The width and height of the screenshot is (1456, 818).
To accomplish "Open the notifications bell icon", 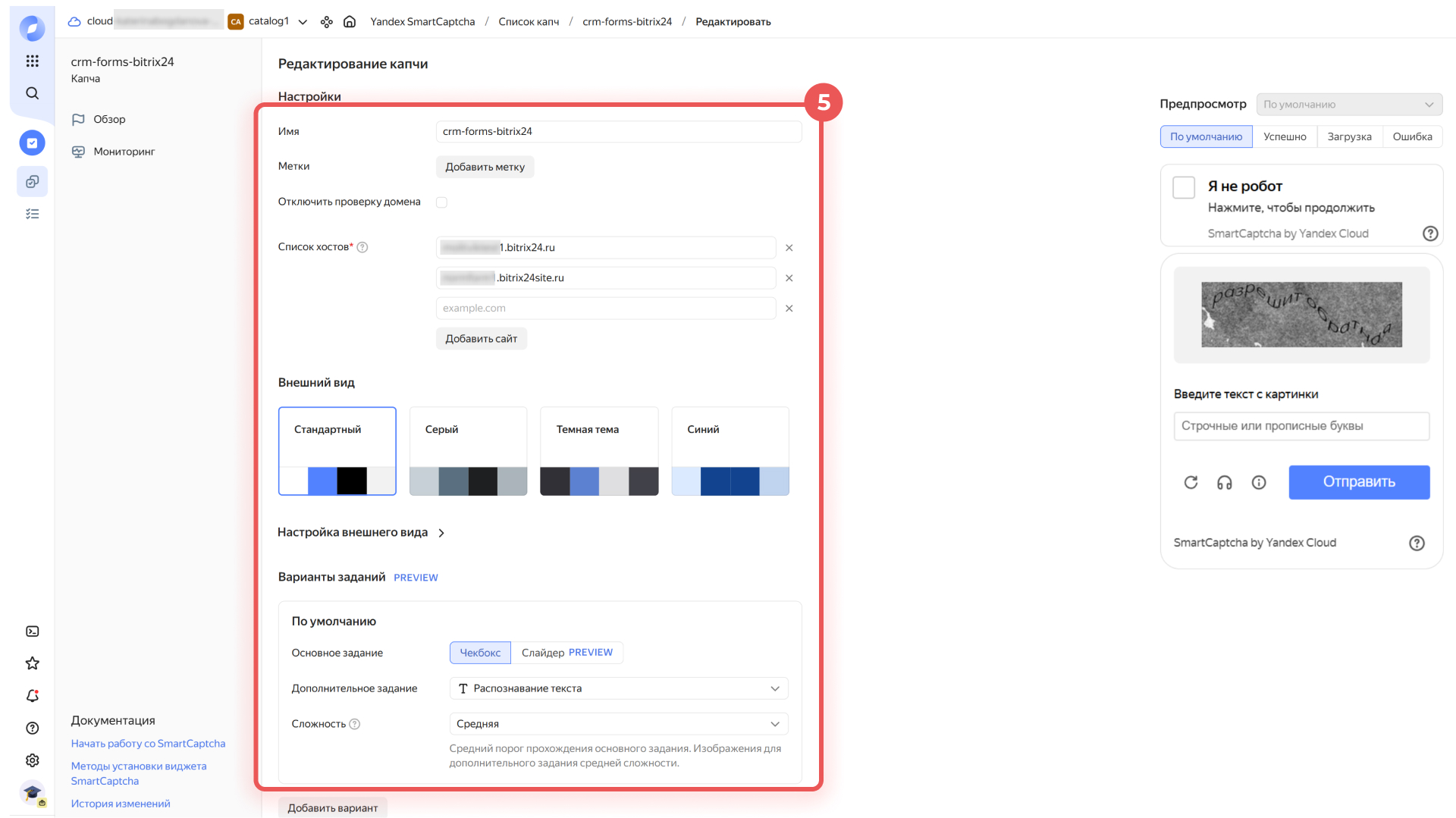I will [32, 695].
